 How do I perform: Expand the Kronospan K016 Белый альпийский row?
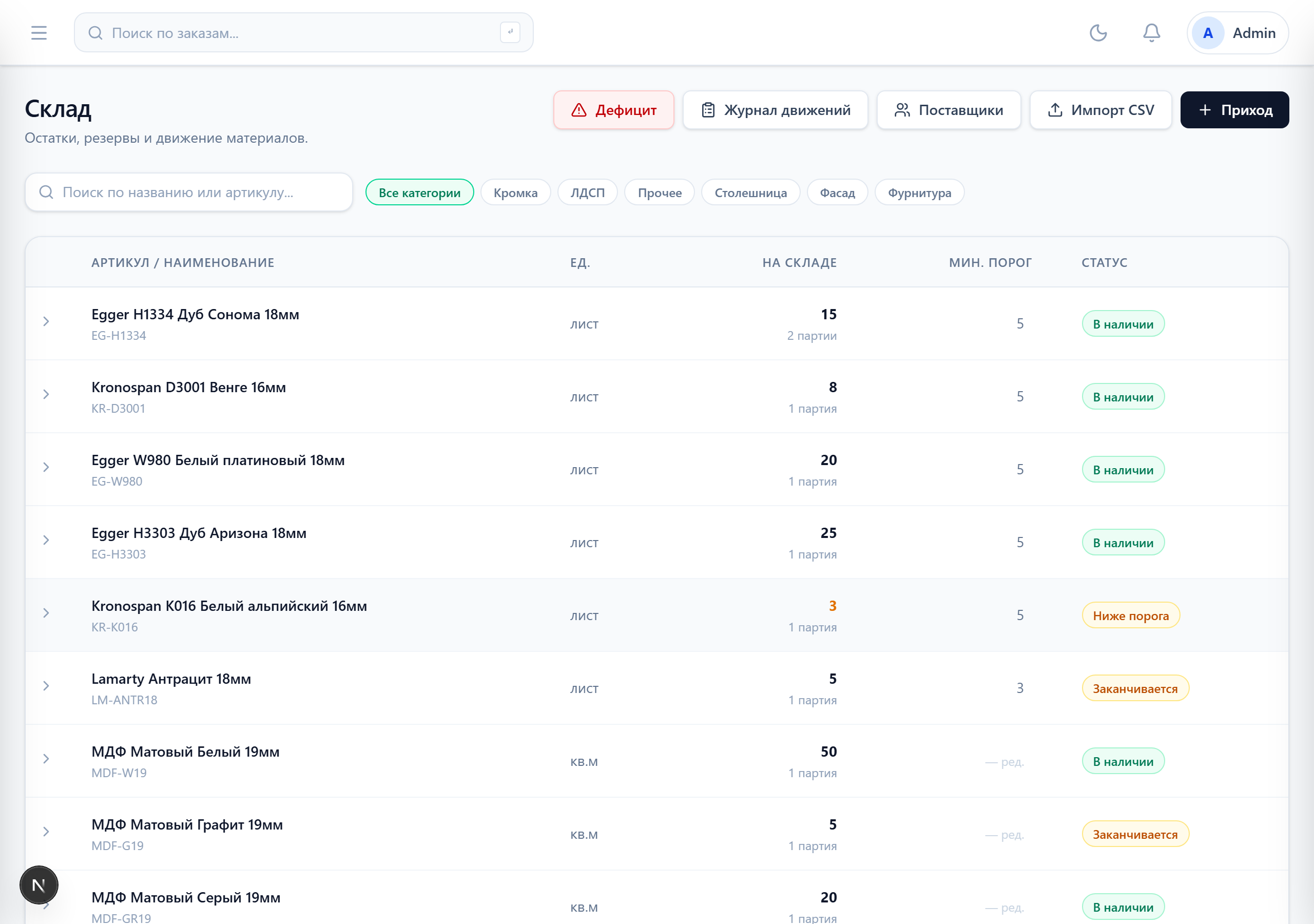[46, 613]
